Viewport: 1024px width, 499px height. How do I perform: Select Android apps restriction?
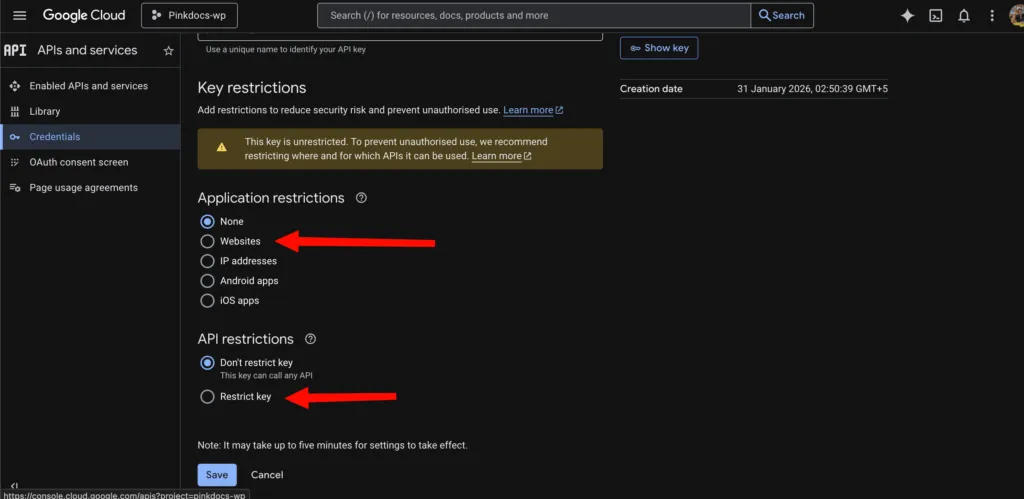tap(207, 281)
